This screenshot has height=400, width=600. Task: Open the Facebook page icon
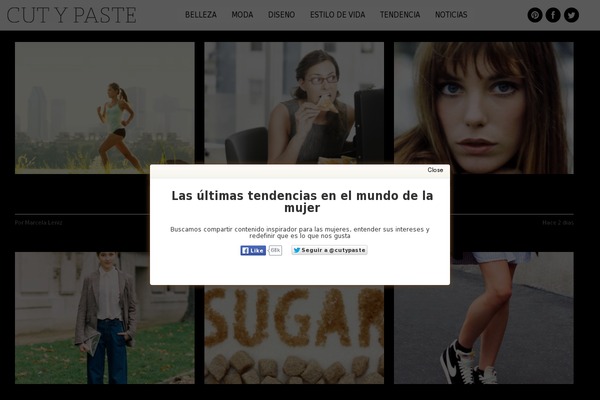tap(553, 15)
